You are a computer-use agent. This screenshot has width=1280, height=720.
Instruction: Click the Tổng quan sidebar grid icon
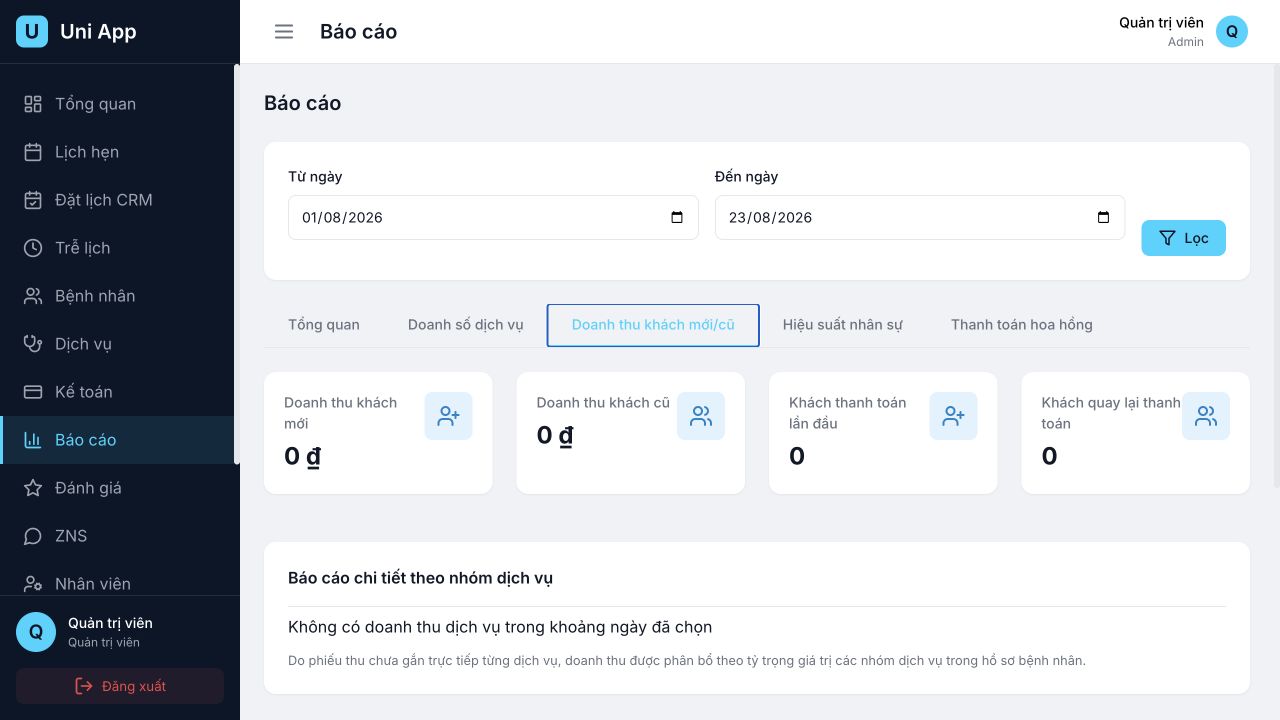click(33, 104)
